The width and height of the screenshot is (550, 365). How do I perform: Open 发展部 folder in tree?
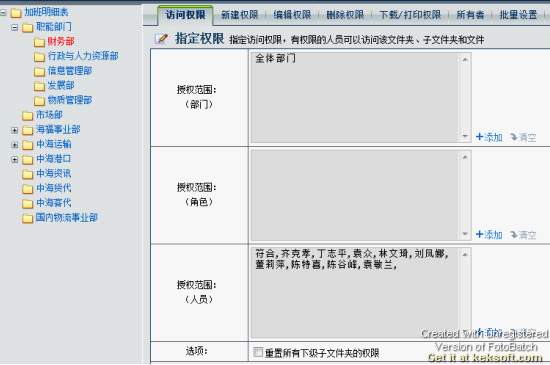pos(61,85)
